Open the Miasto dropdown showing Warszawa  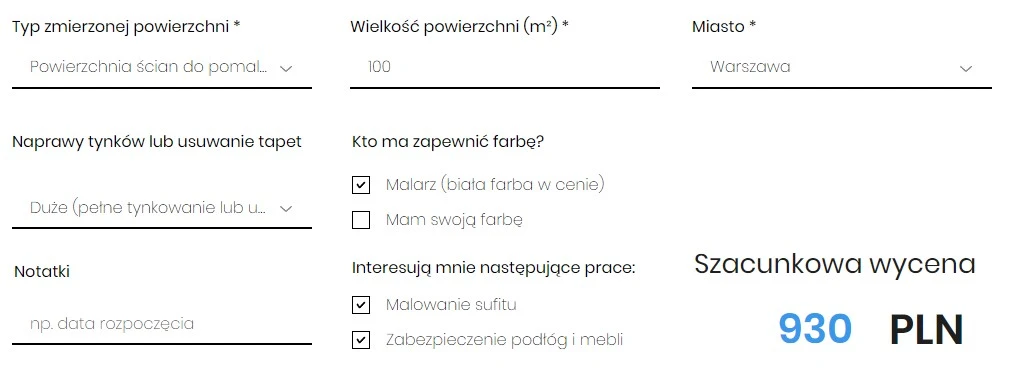[x=842, y=67]
